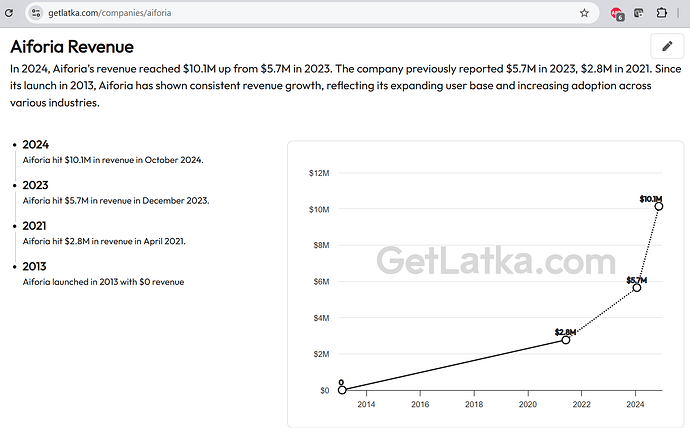Click the GetLatka.com watermark on chart
This screenshot has width=690, height=428.
pos(481,262)
